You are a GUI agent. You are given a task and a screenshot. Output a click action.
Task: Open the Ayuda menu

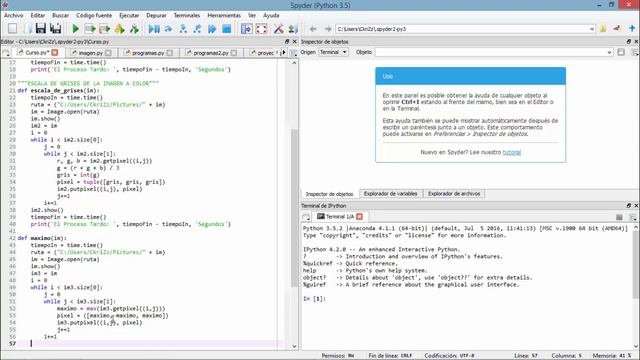pos(271,15)
